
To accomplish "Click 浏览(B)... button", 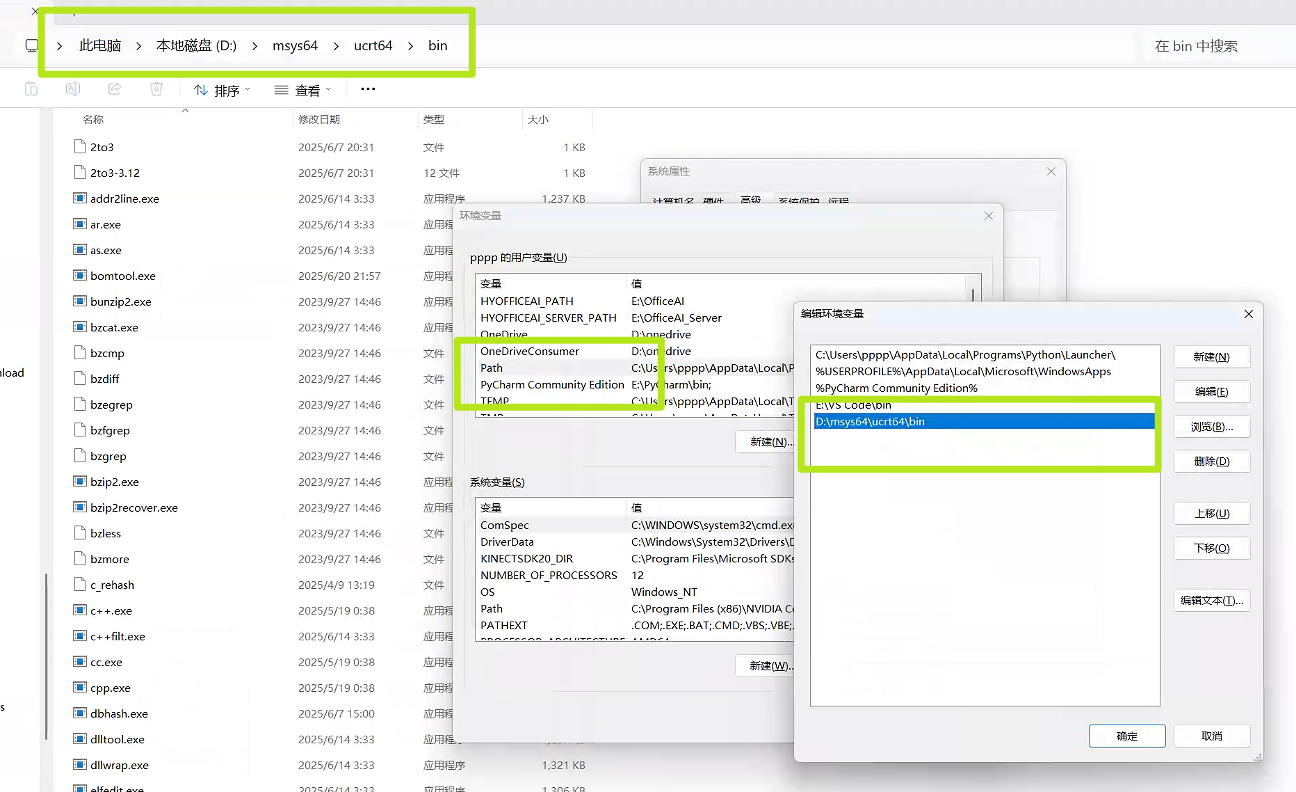I will 1211,427.
